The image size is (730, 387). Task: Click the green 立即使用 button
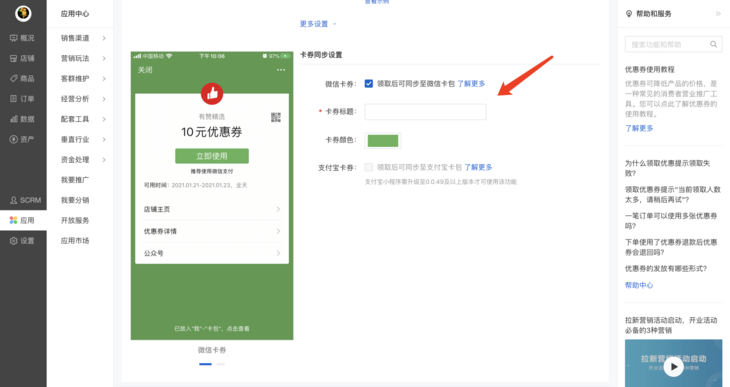(212, 156)
